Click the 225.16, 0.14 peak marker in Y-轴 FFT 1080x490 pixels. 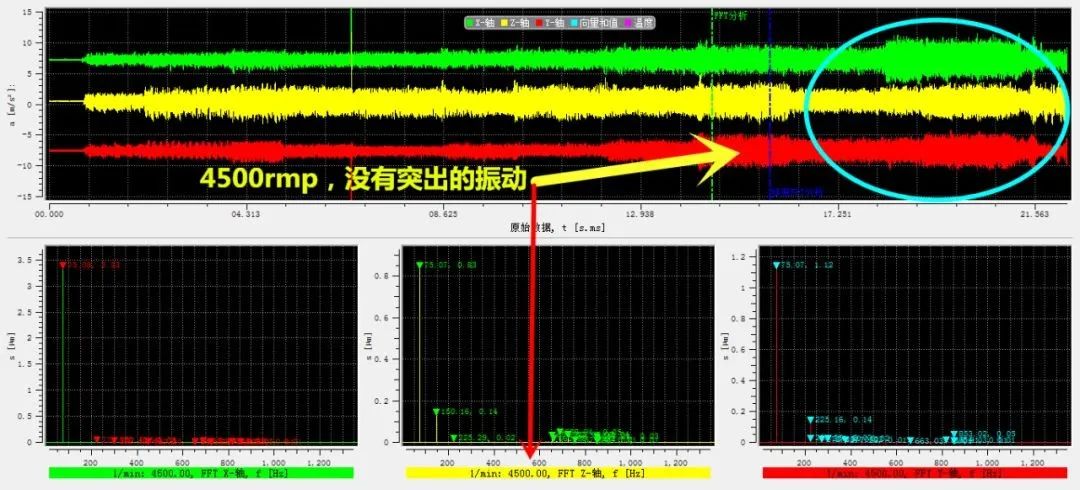click(811, 419)
